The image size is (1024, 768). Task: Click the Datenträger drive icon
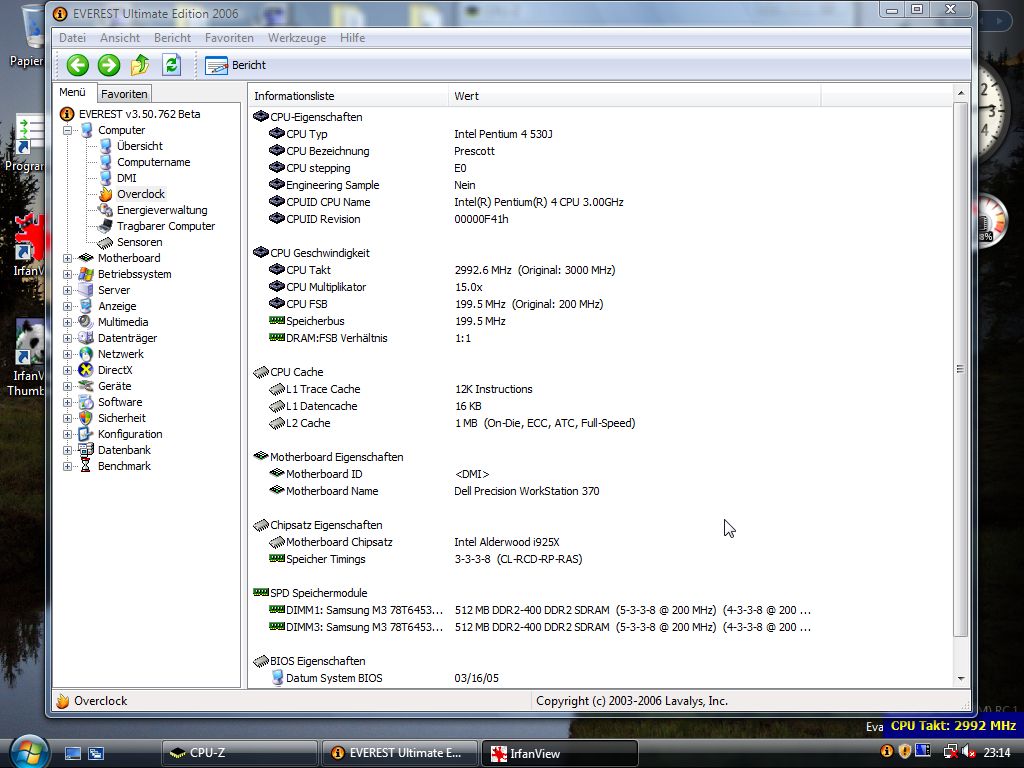(86, 338)
